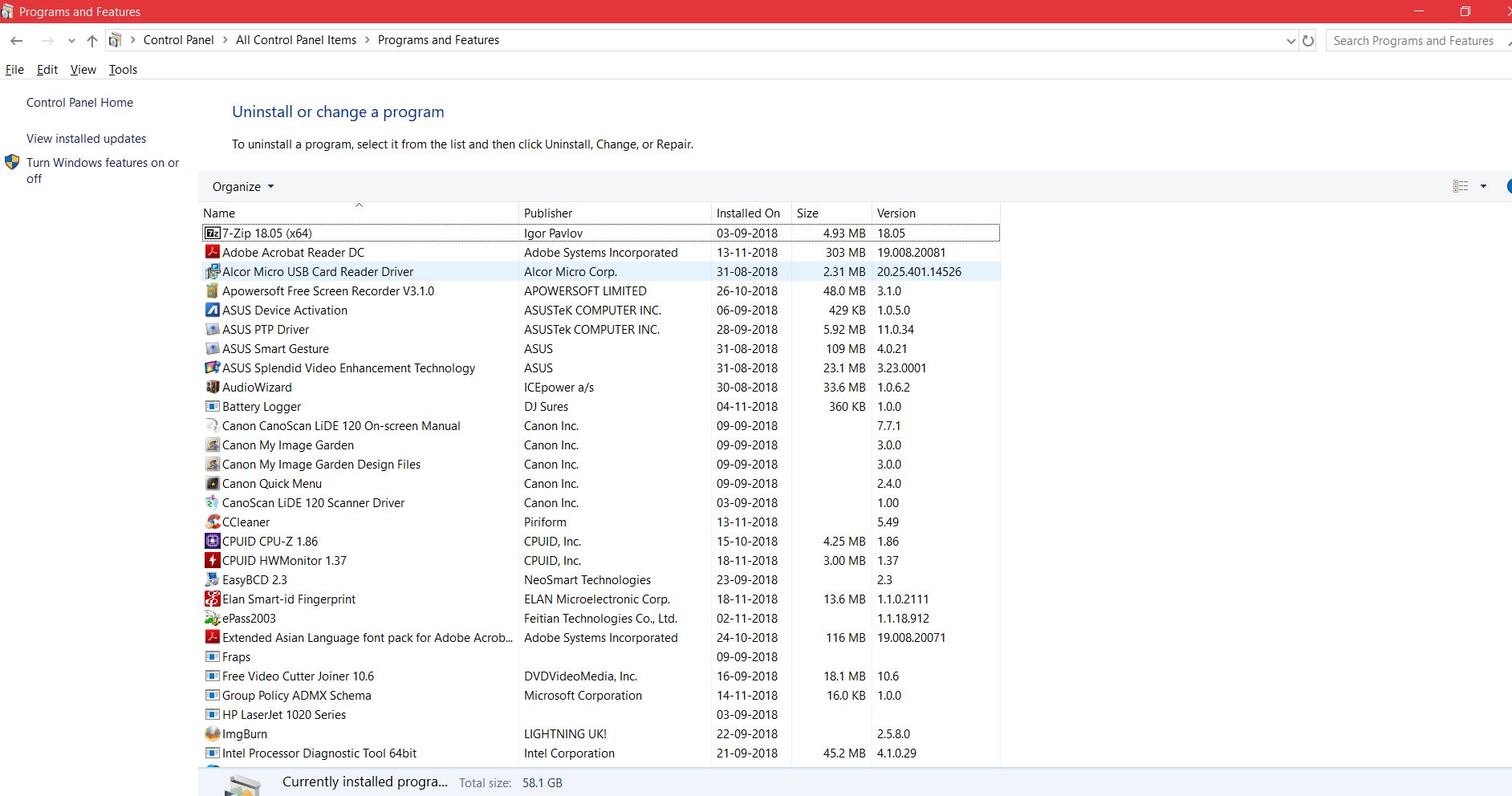Click the Search Programs and Features box
Viewport: 1512px width, 796px height.
coord(1416,41)
